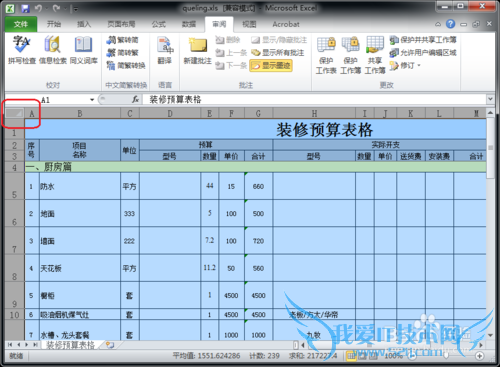
Task: Go to Next comment (下一条)
Action: (x=231, y=65)
